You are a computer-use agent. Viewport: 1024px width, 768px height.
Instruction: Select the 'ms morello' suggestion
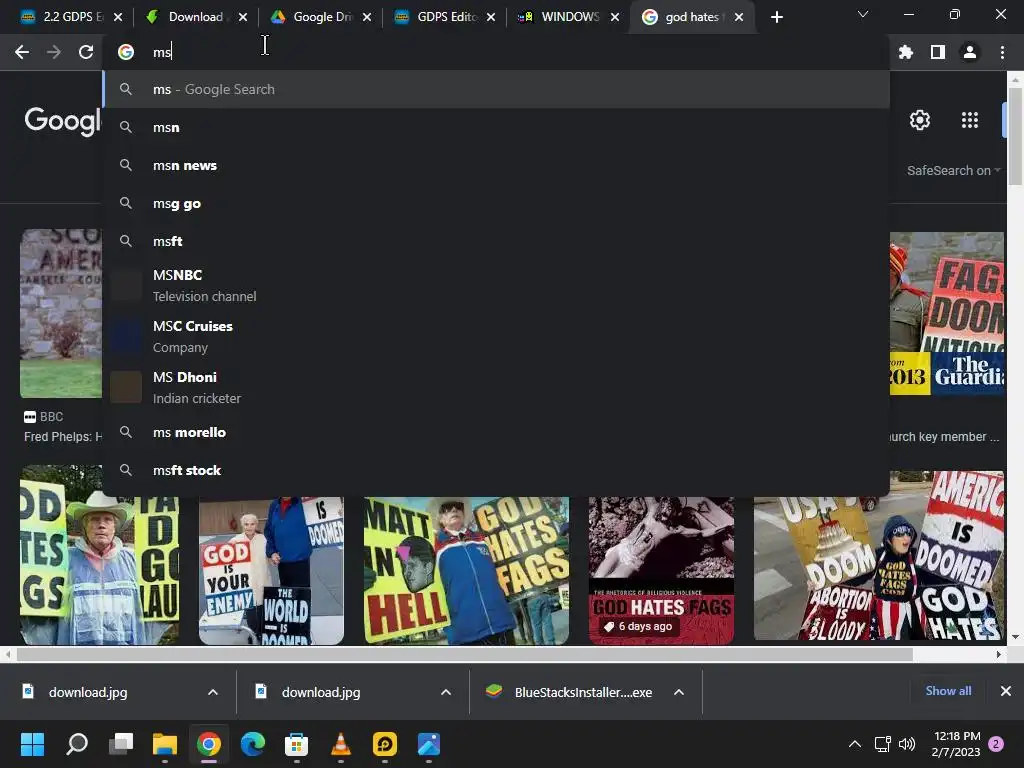tap(496, 432)
